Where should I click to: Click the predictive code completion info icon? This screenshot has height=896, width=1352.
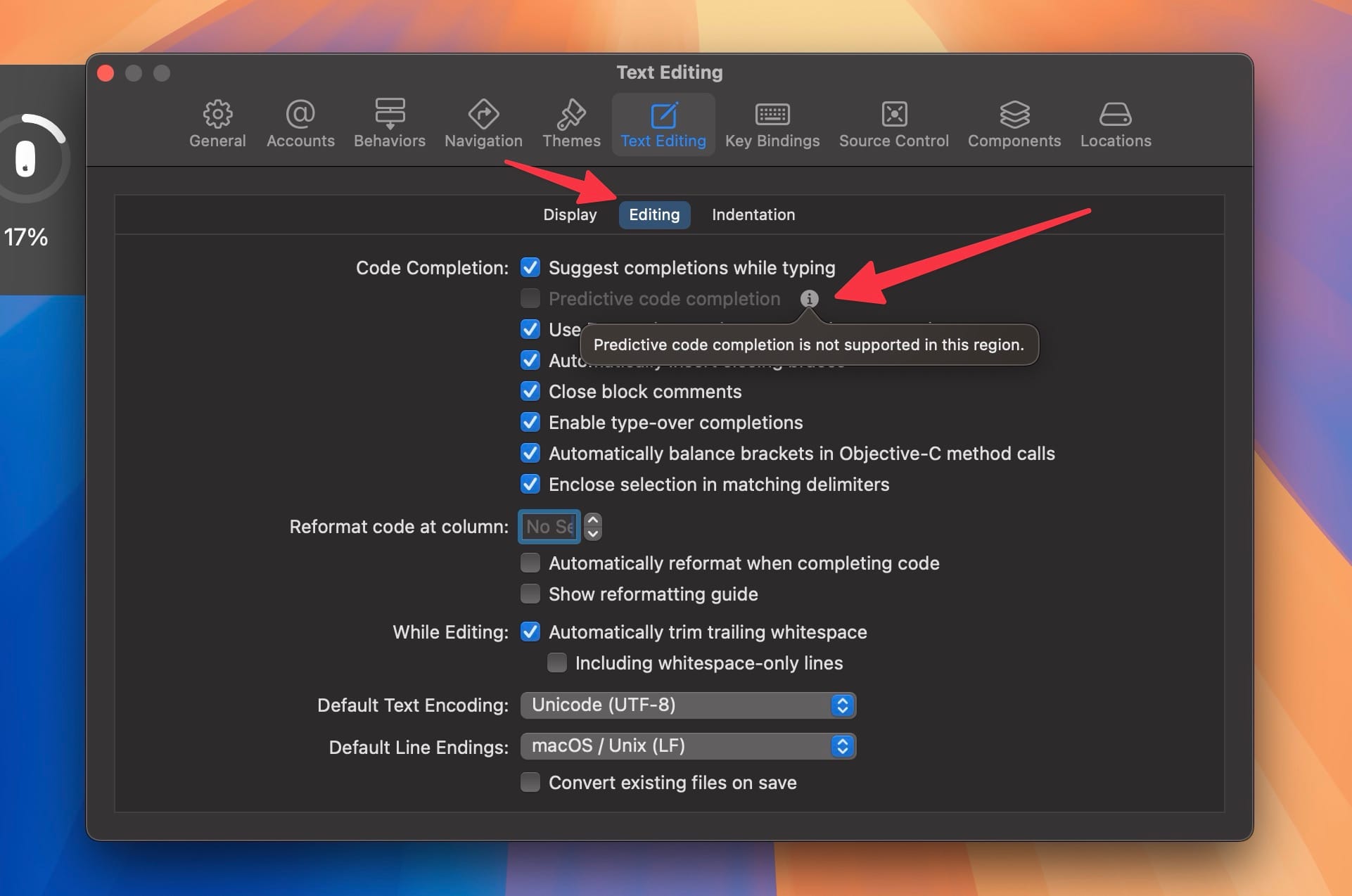(x=809, y=299)
